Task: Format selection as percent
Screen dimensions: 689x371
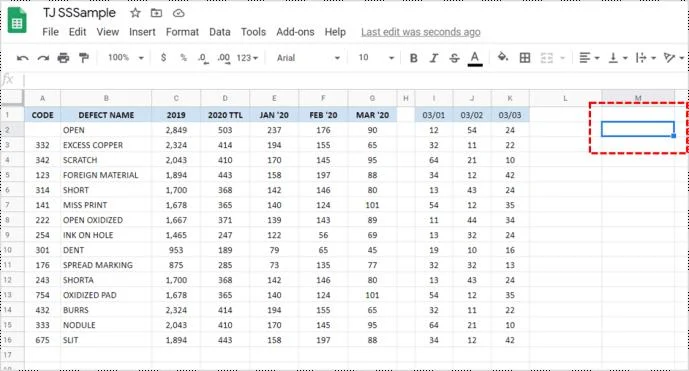Action: coord(183,58)
